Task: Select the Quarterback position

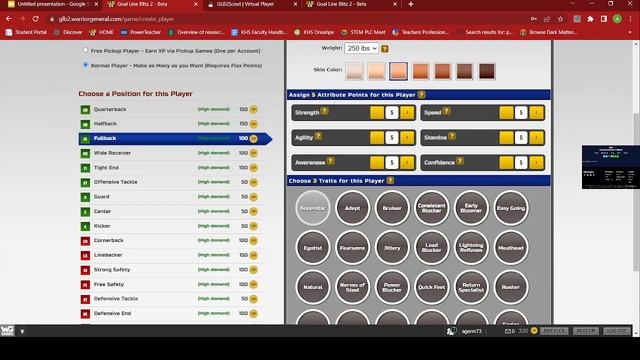Action: click(171, 109)
